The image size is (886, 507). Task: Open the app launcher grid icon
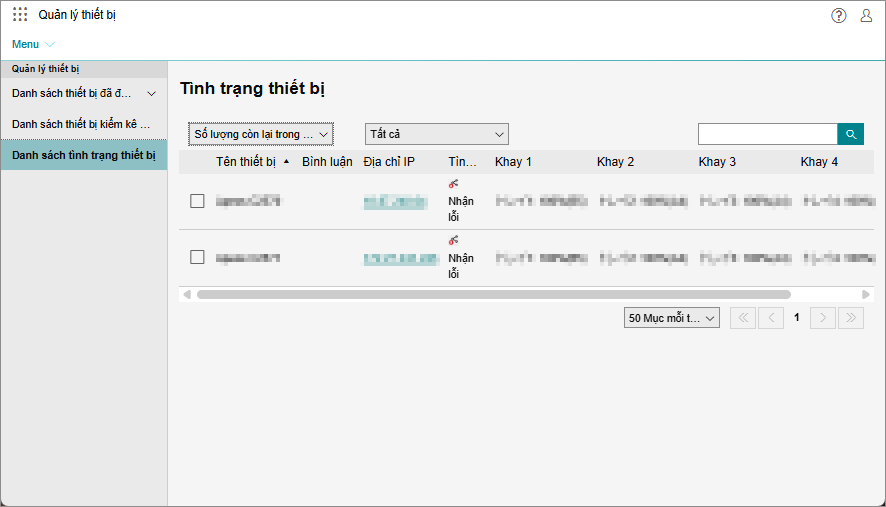[20, 15]
